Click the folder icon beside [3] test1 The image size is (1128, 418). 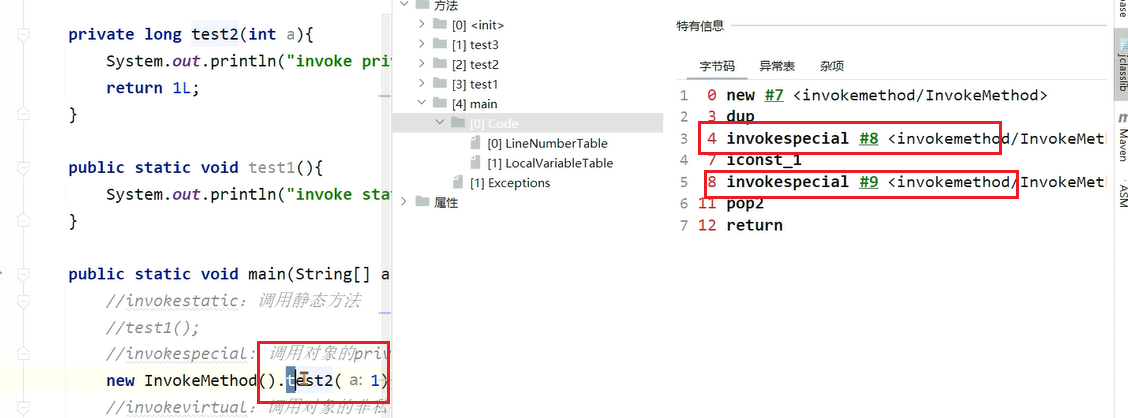(440, 84)
